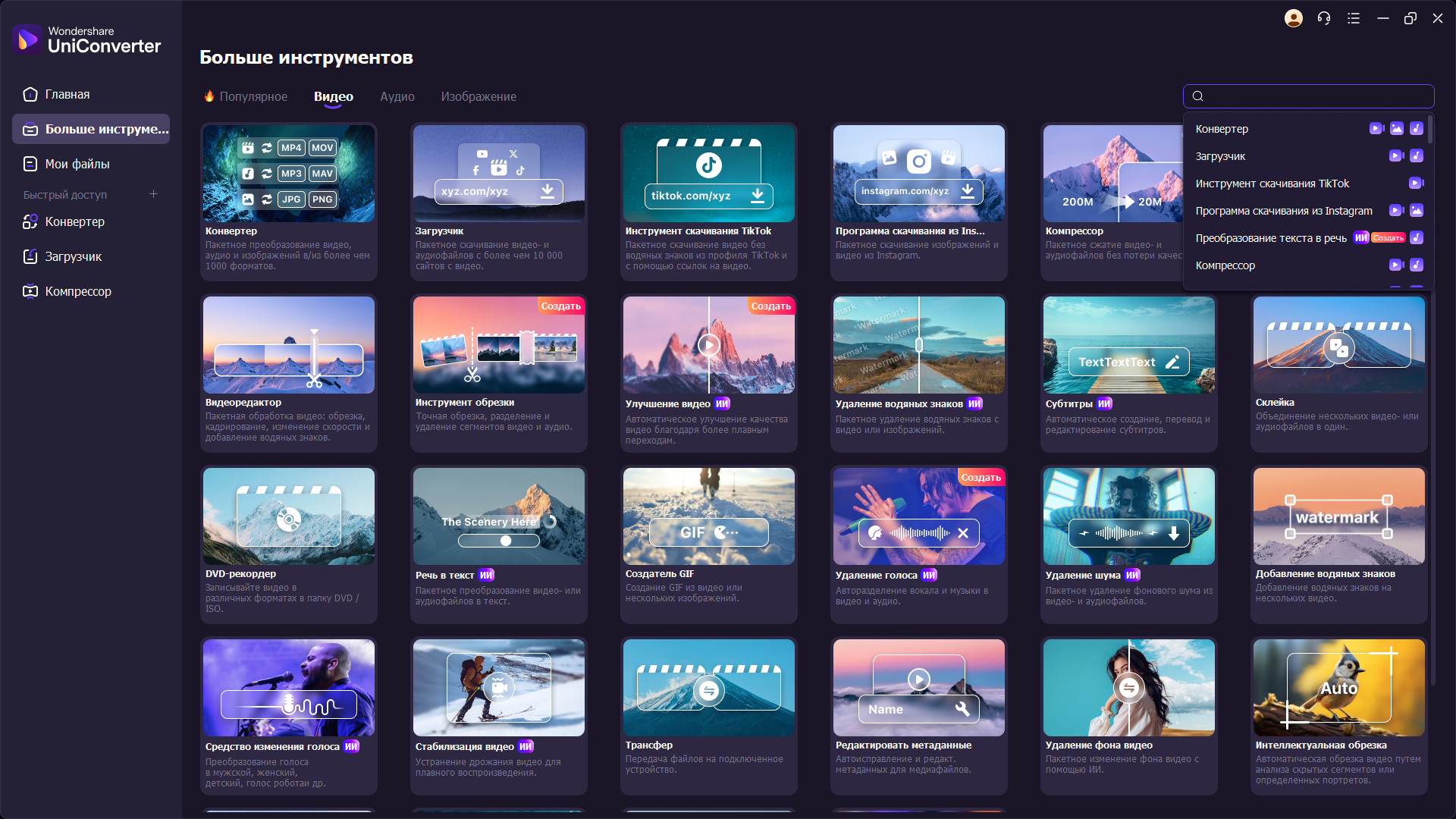
Task: Switch to the Audio tab
Action: click(397, 96)
